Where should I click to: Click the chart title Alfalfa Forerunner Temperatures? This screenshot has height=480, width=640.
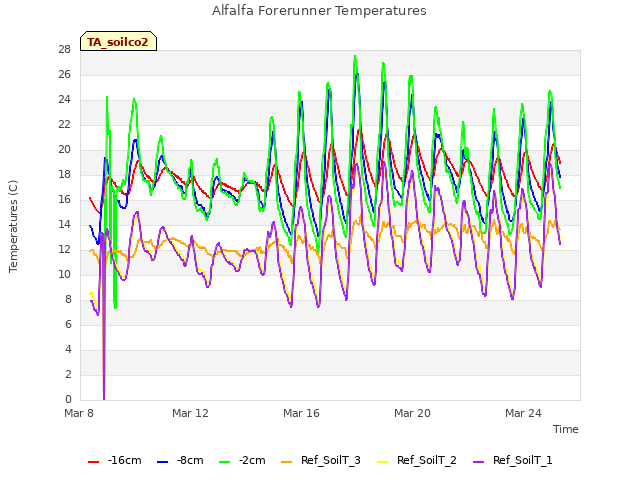click(x=319, y=11)
